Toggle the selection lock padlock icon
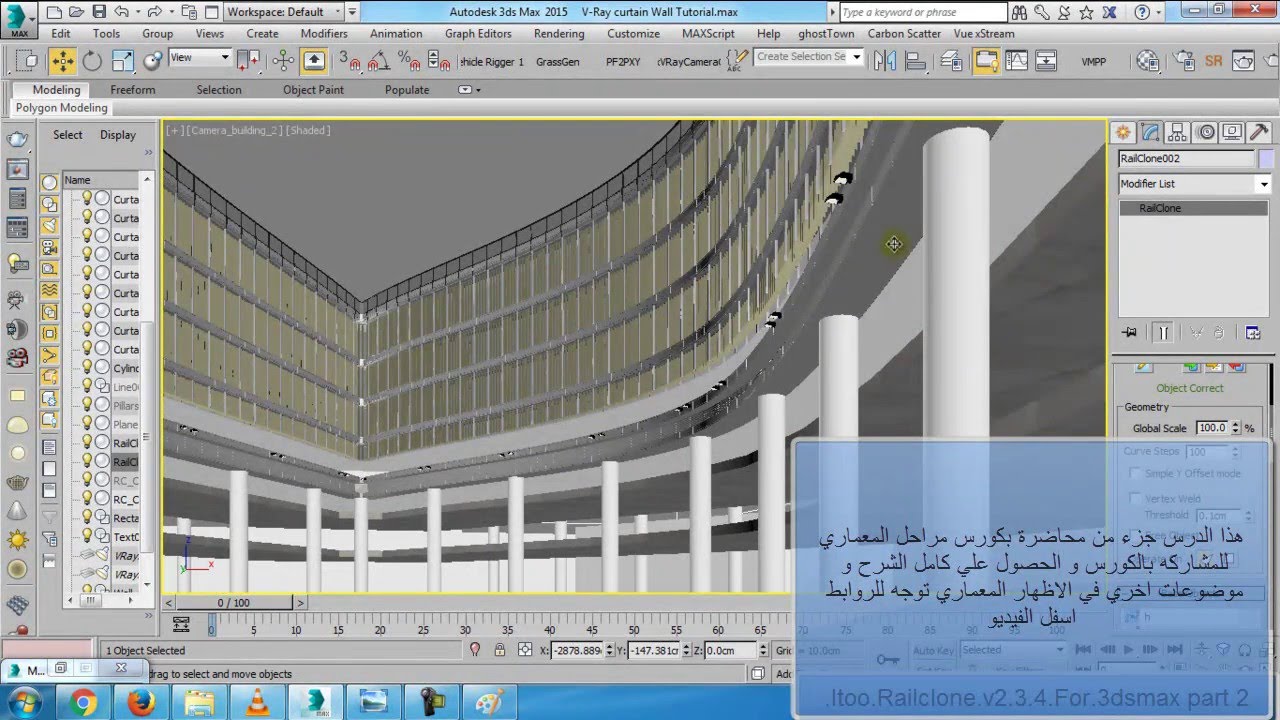This screenshot has width=1280, height=720. pos(499,650)
